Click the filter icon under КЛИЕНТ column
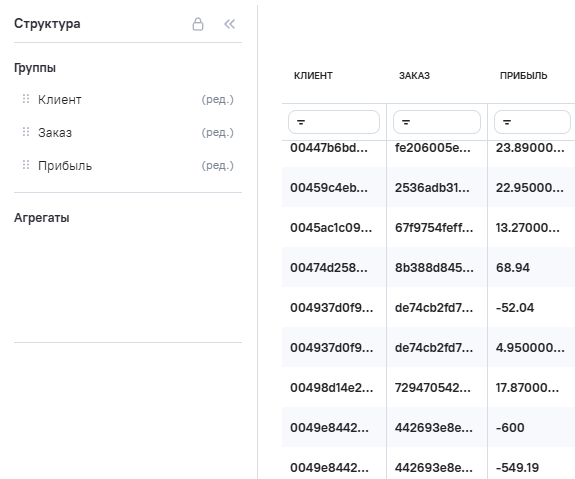This screenshot has width=575, height=479. (301, 122)
